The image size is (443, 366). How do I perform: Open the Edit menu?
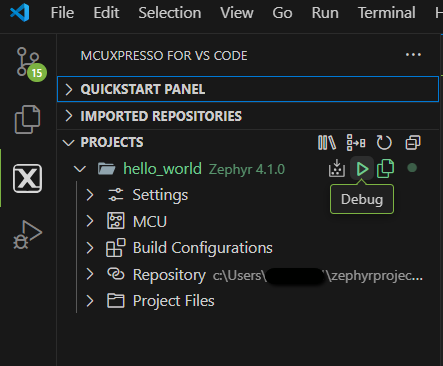coord(106,13)
